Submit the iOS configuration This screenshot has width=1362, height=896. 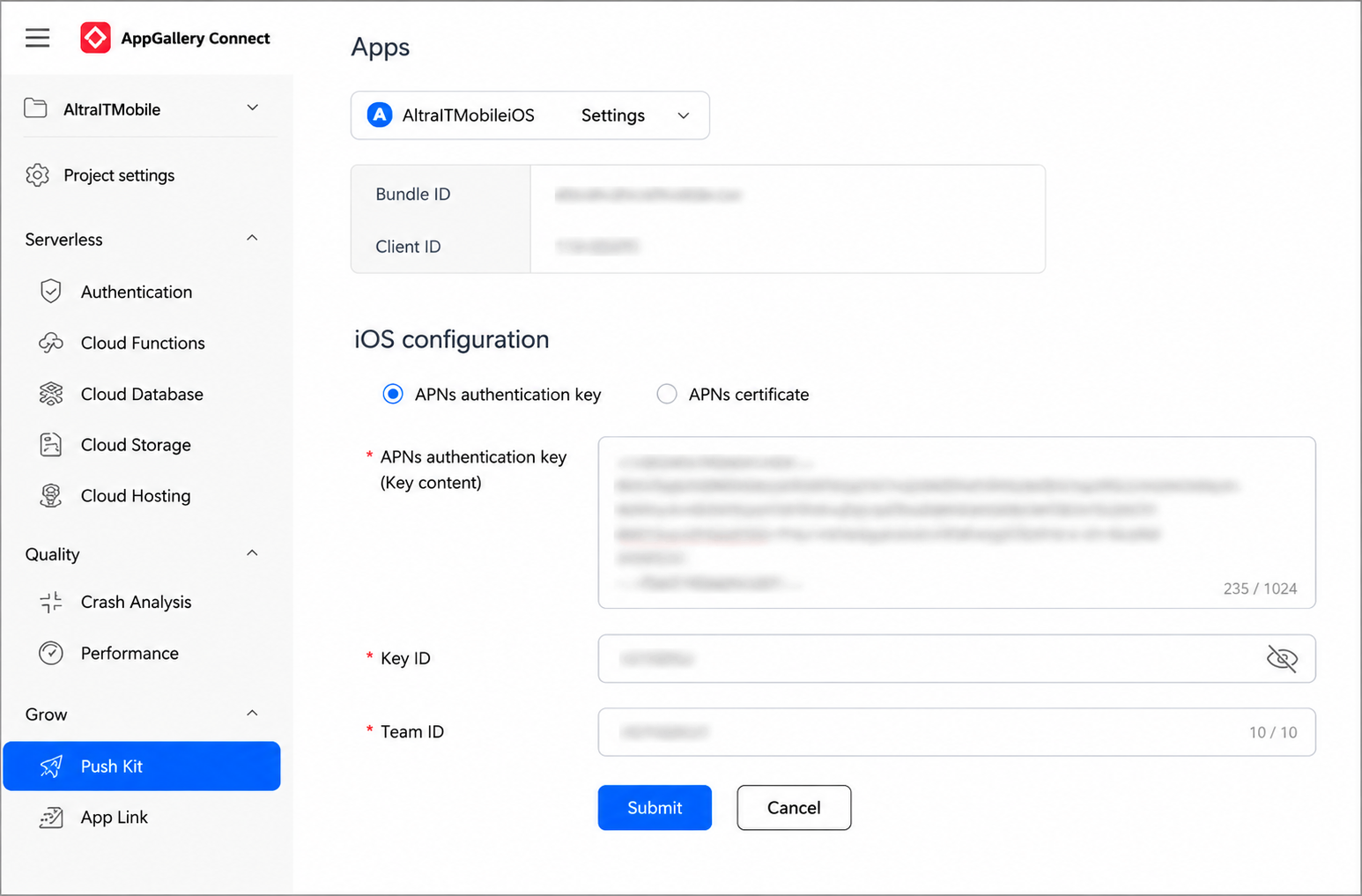655,808
